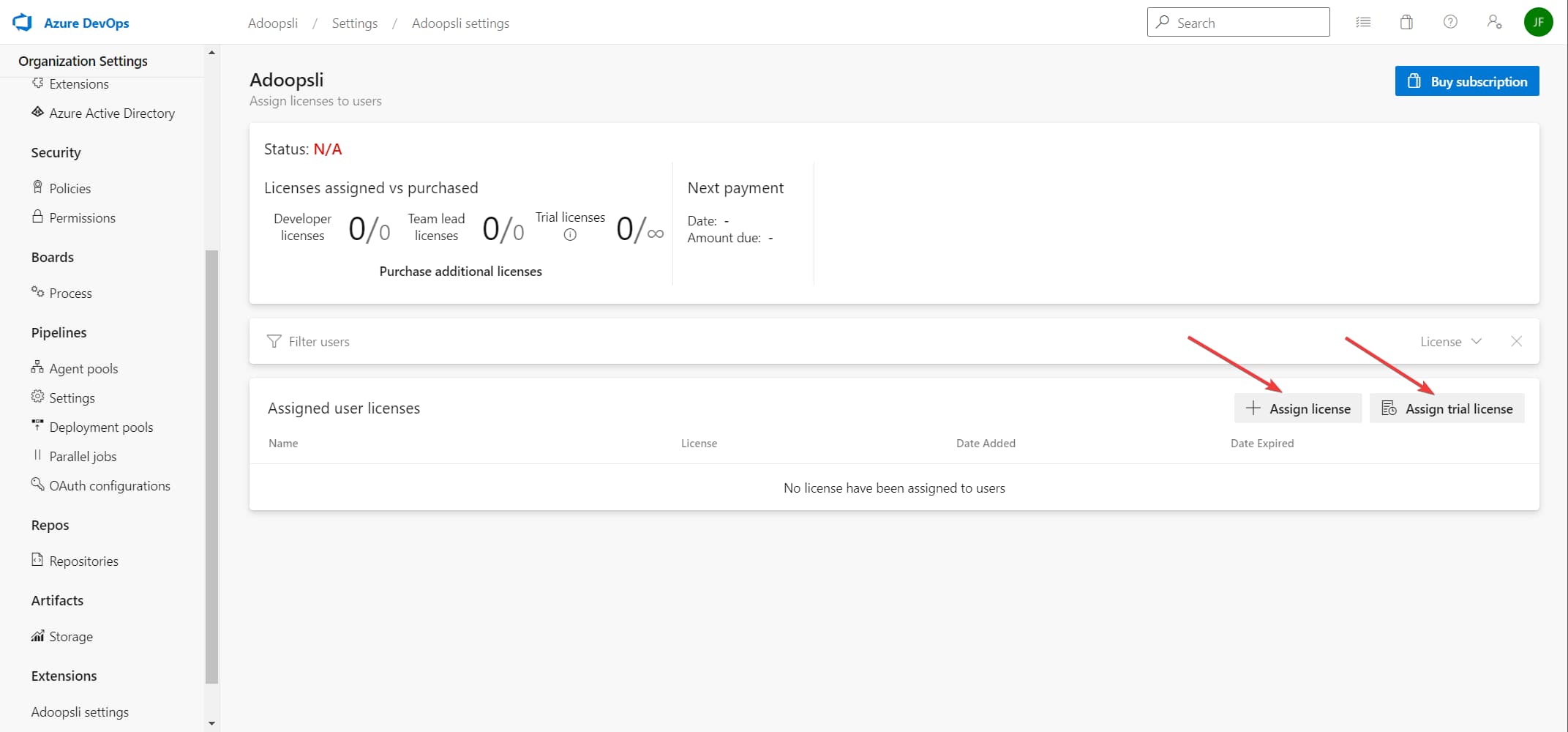The image size is (1568, 732).
Task: Click the Storage chart icon
Action: pos(37,635)
